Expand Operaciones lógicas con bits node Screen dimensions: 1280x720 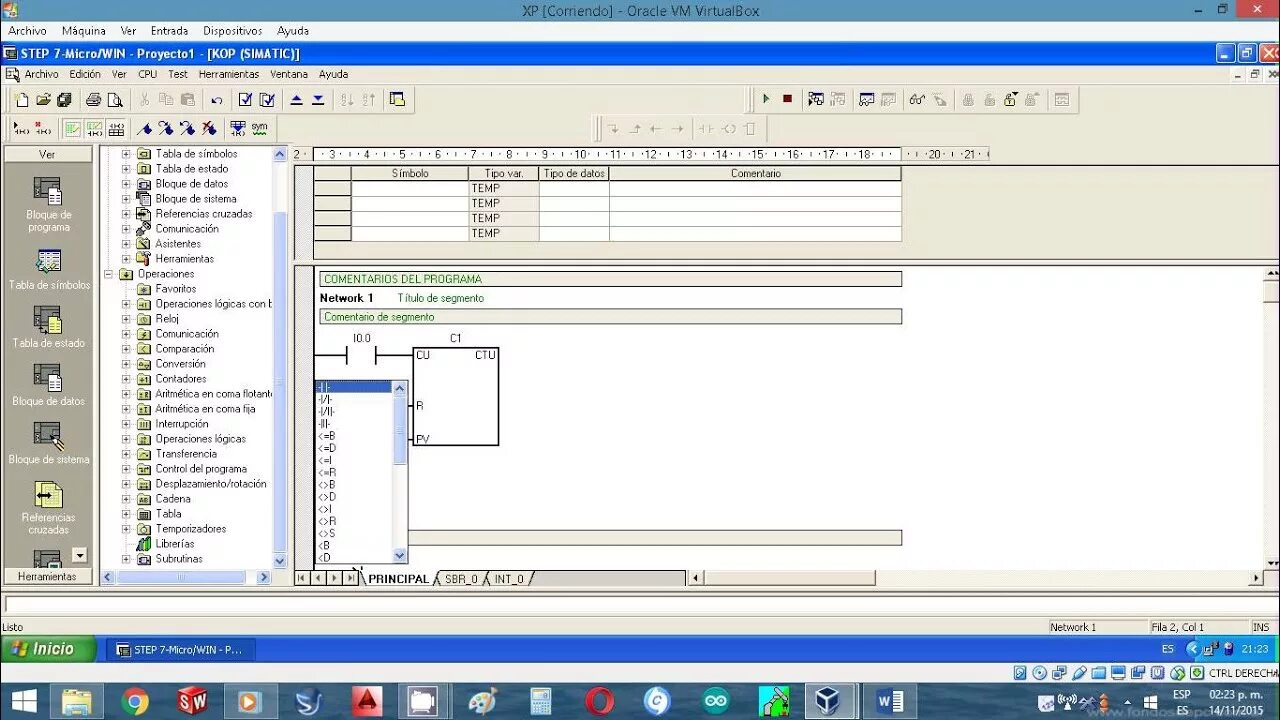tap(126, 304)
